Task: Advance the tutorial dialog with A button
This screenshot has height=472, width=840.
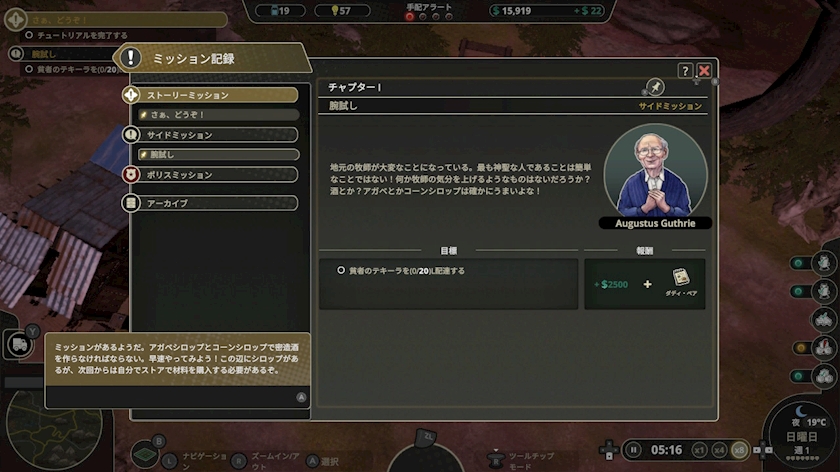Action: tap(301, 397)
